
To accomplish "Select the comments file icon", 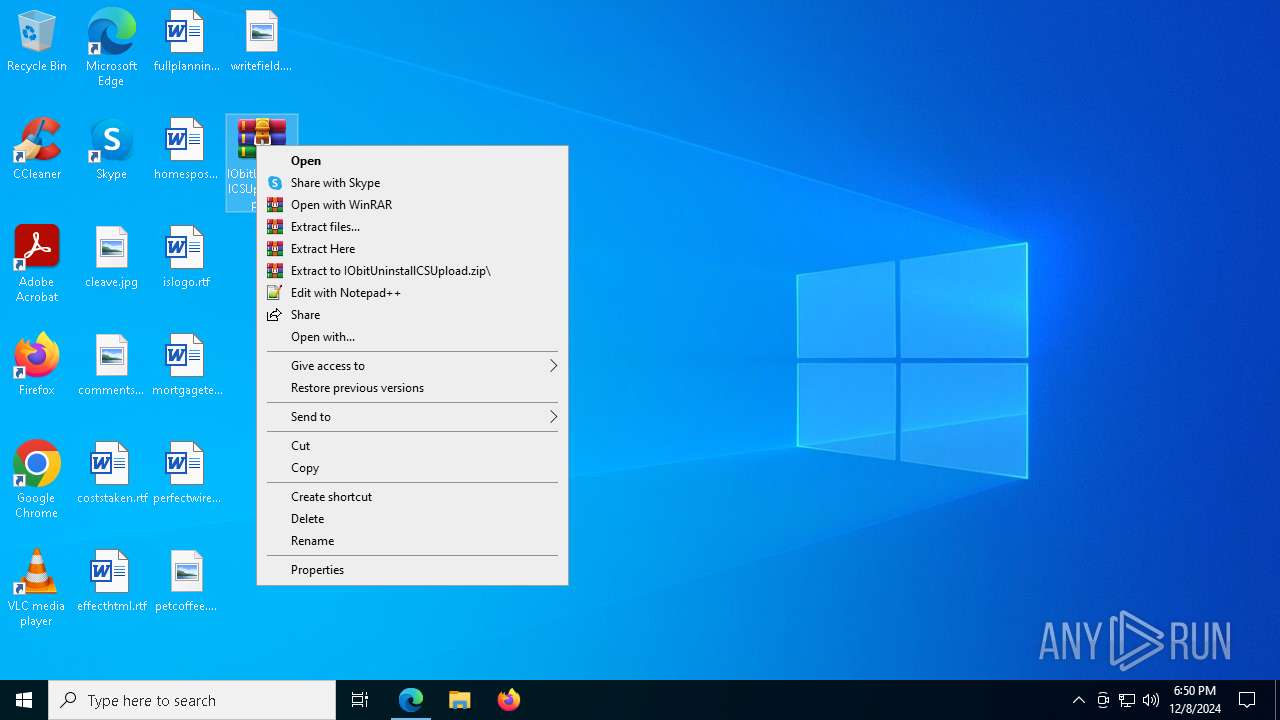I will [111, 366].
